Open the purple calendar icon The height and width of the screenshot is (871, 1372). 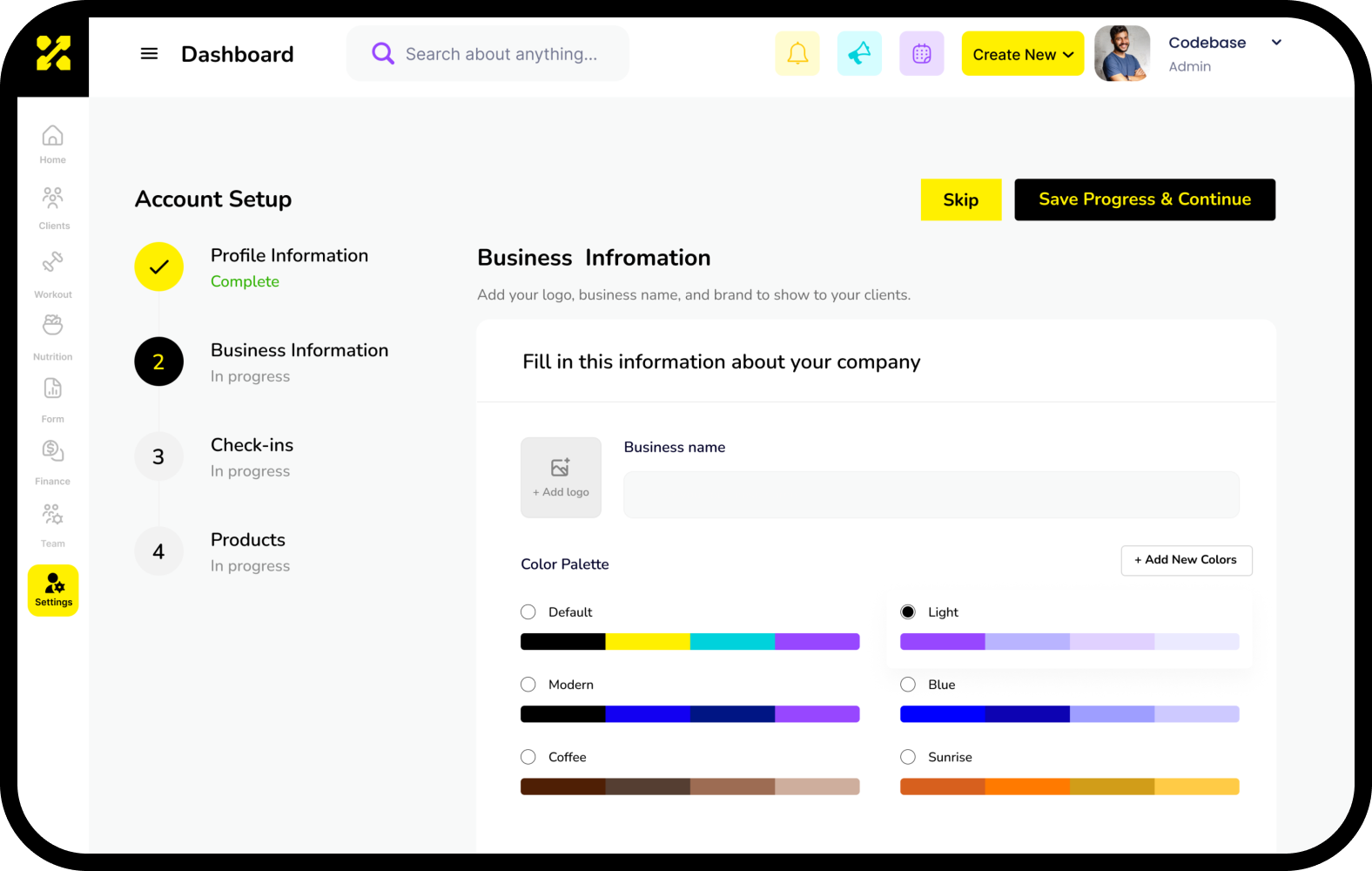click(x=921, y=54)
